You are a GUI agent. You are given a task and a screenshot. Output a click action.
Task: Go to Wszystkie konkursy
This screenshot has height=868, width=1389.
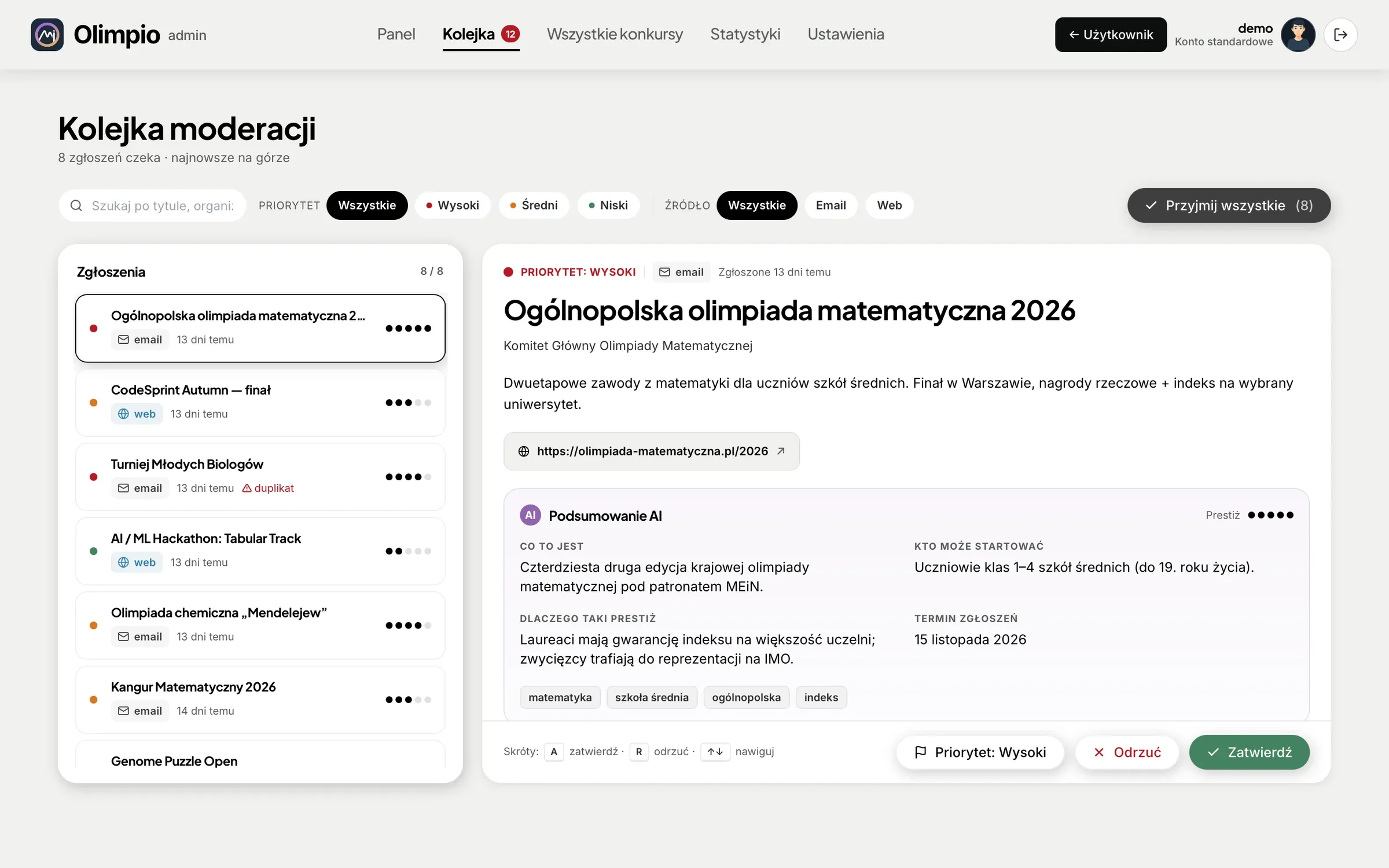(615, 34)
